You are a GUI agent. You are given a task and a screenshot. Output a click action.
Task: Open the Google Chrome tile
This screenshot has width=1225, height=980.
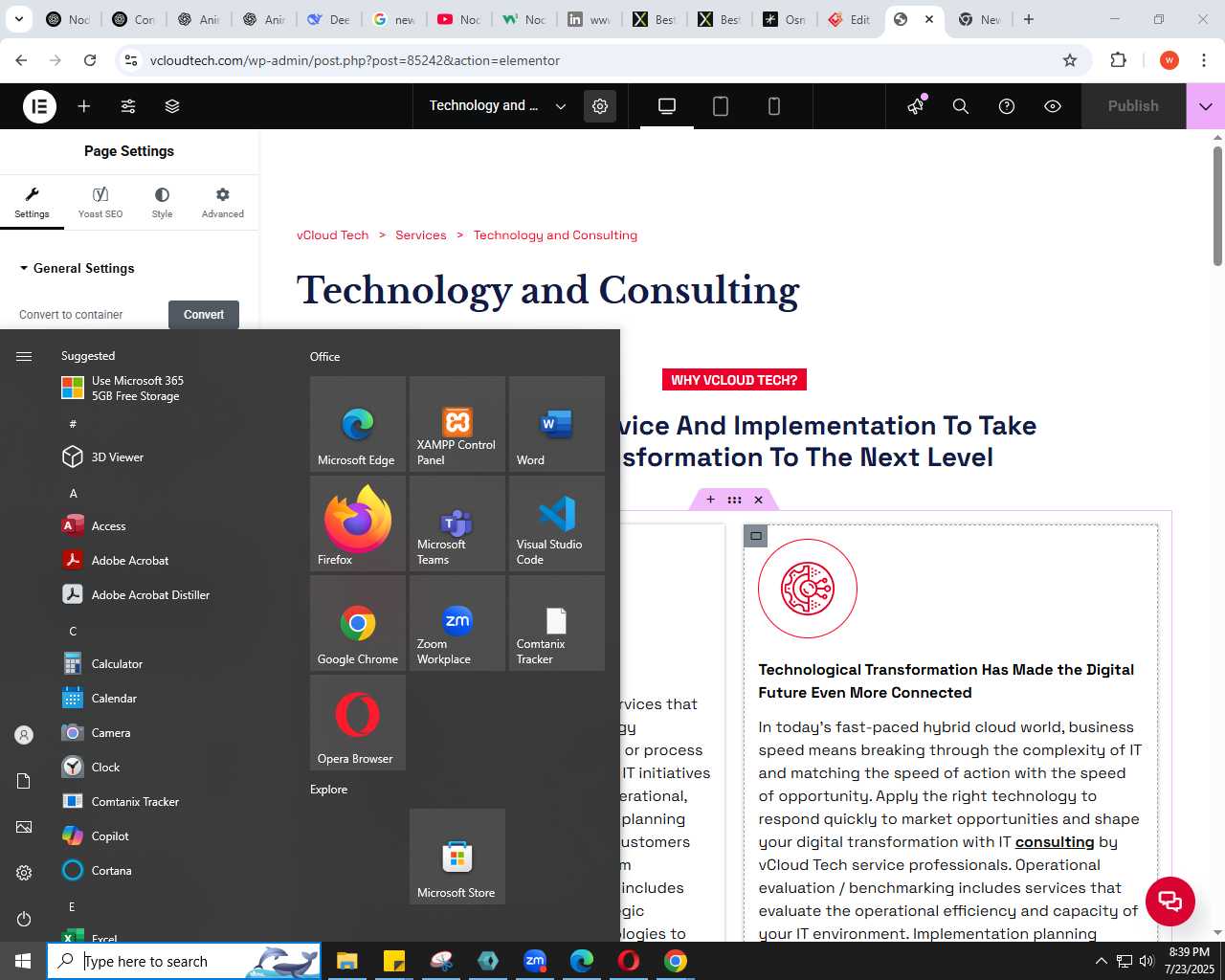point(358,623)
